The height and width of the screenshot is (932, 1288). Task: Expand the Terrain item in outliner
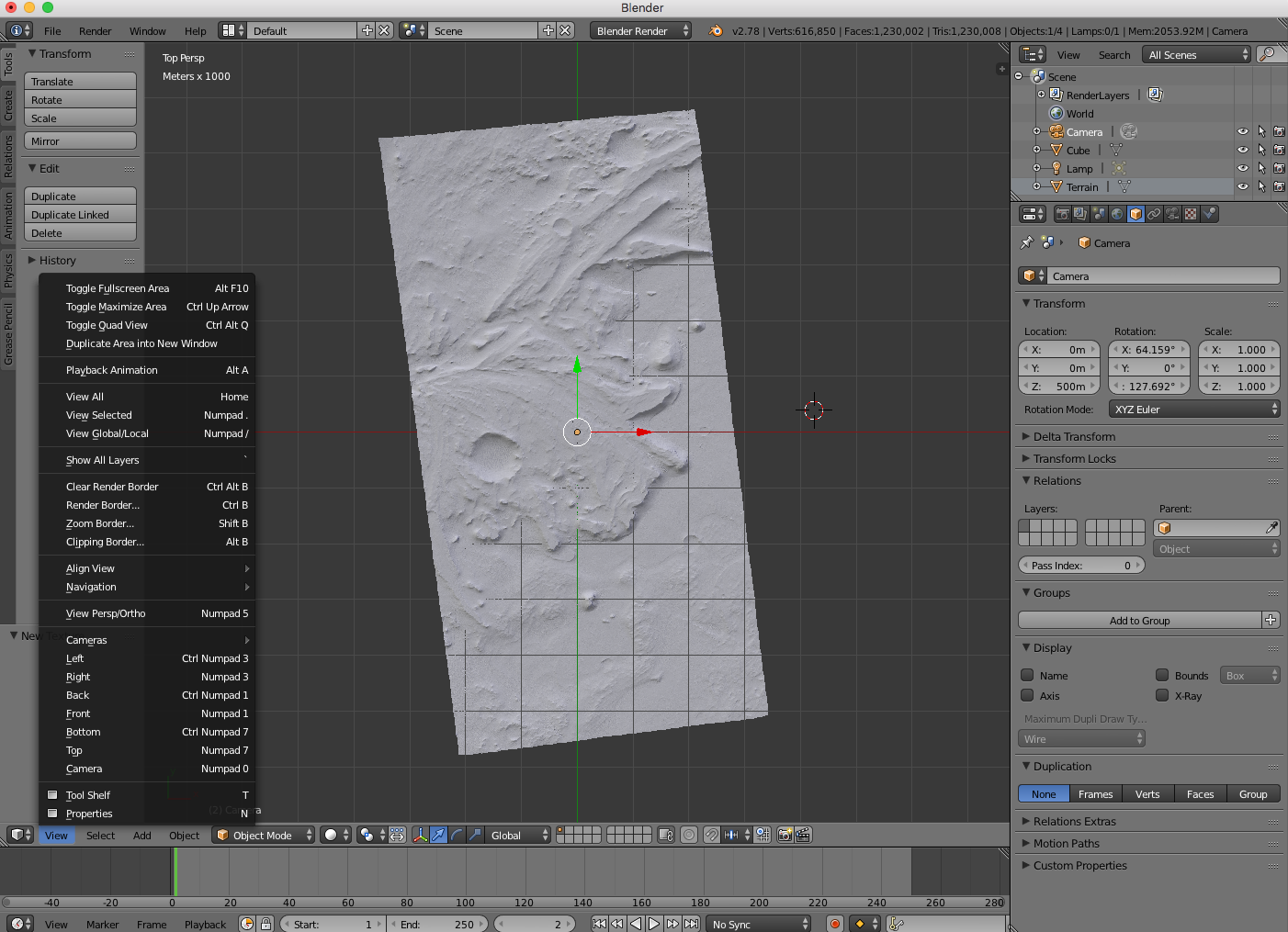pos(1036,186)
